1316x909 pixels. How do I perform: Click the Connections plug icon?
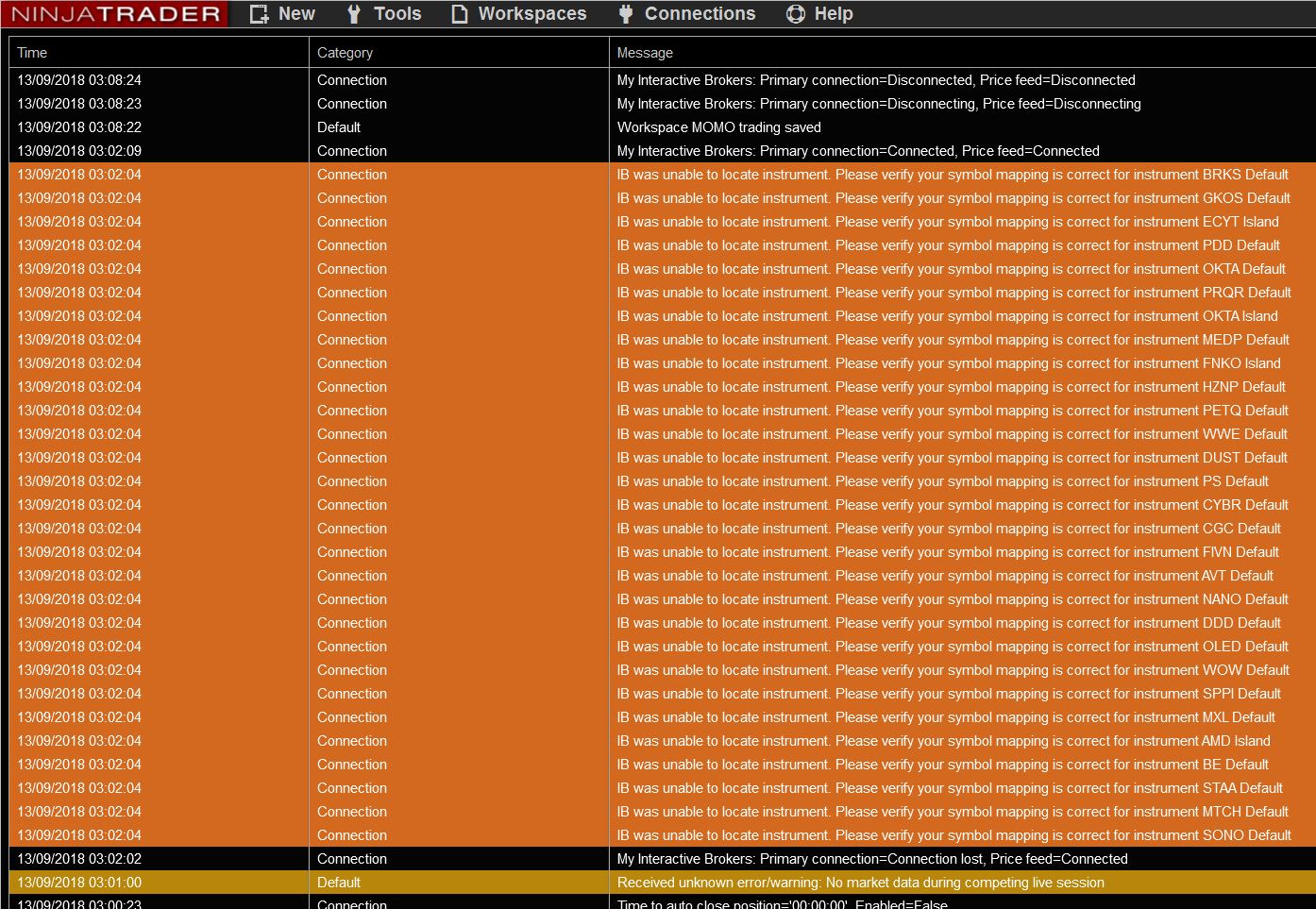(625, 14)
